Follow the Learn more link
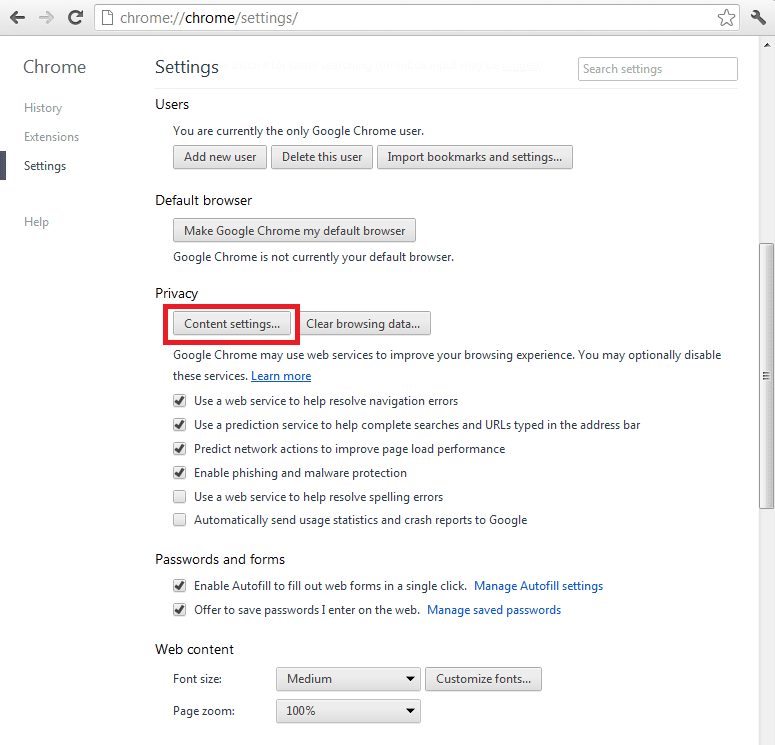 [x=281, y=376]
